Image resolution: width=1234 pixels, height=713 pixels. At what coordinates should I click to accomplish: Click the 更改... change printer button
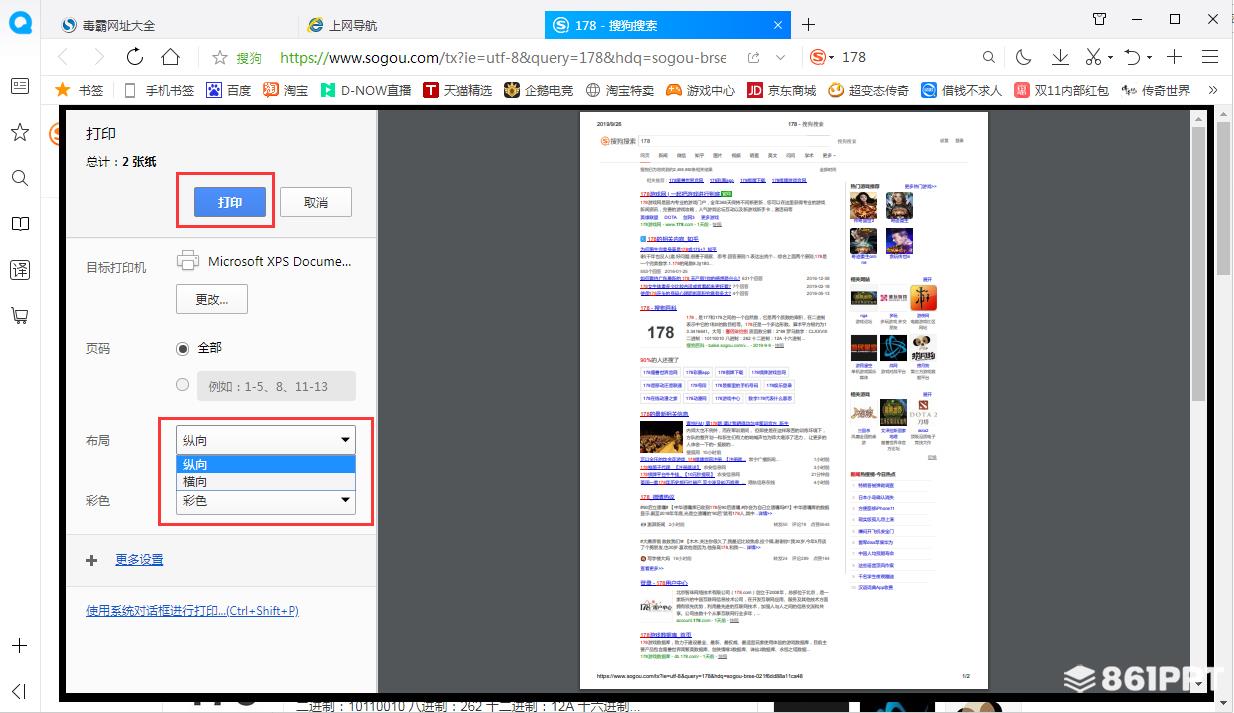(x=212, y=299)
